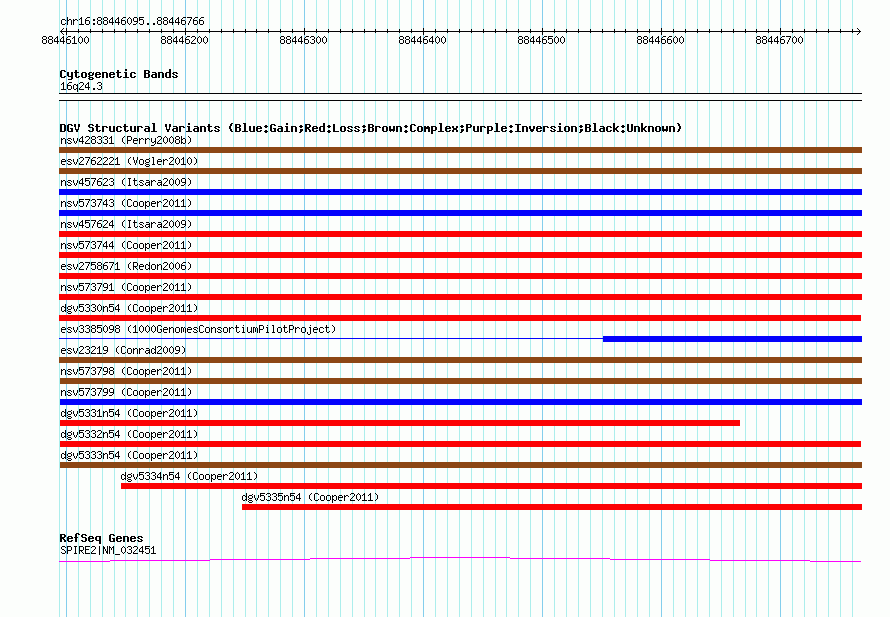Click ruler position 88446200
This screenshot has height=617, width=890.
tap(184, 40)
